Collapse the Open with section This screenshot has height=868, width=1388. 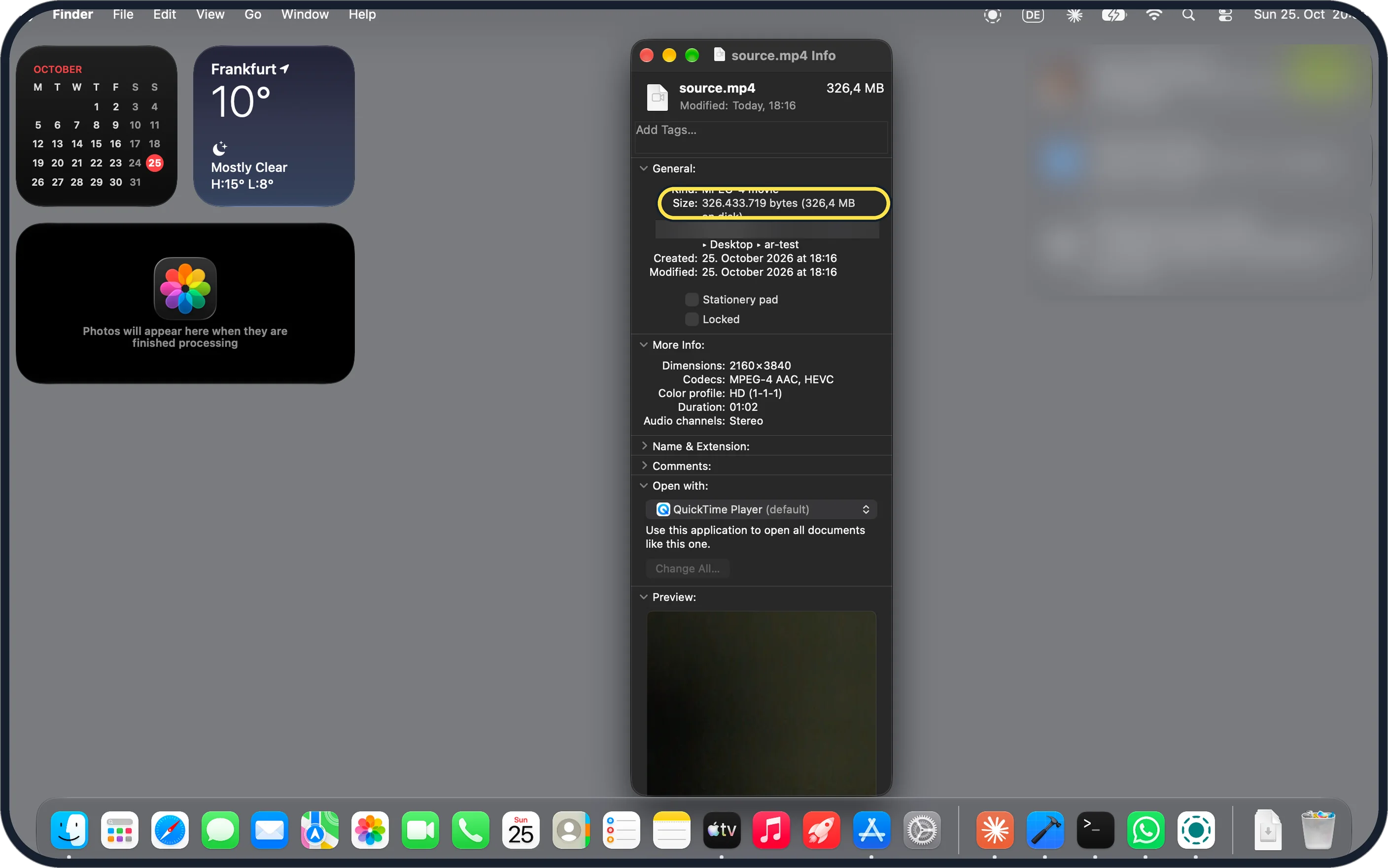click(644, 486)
